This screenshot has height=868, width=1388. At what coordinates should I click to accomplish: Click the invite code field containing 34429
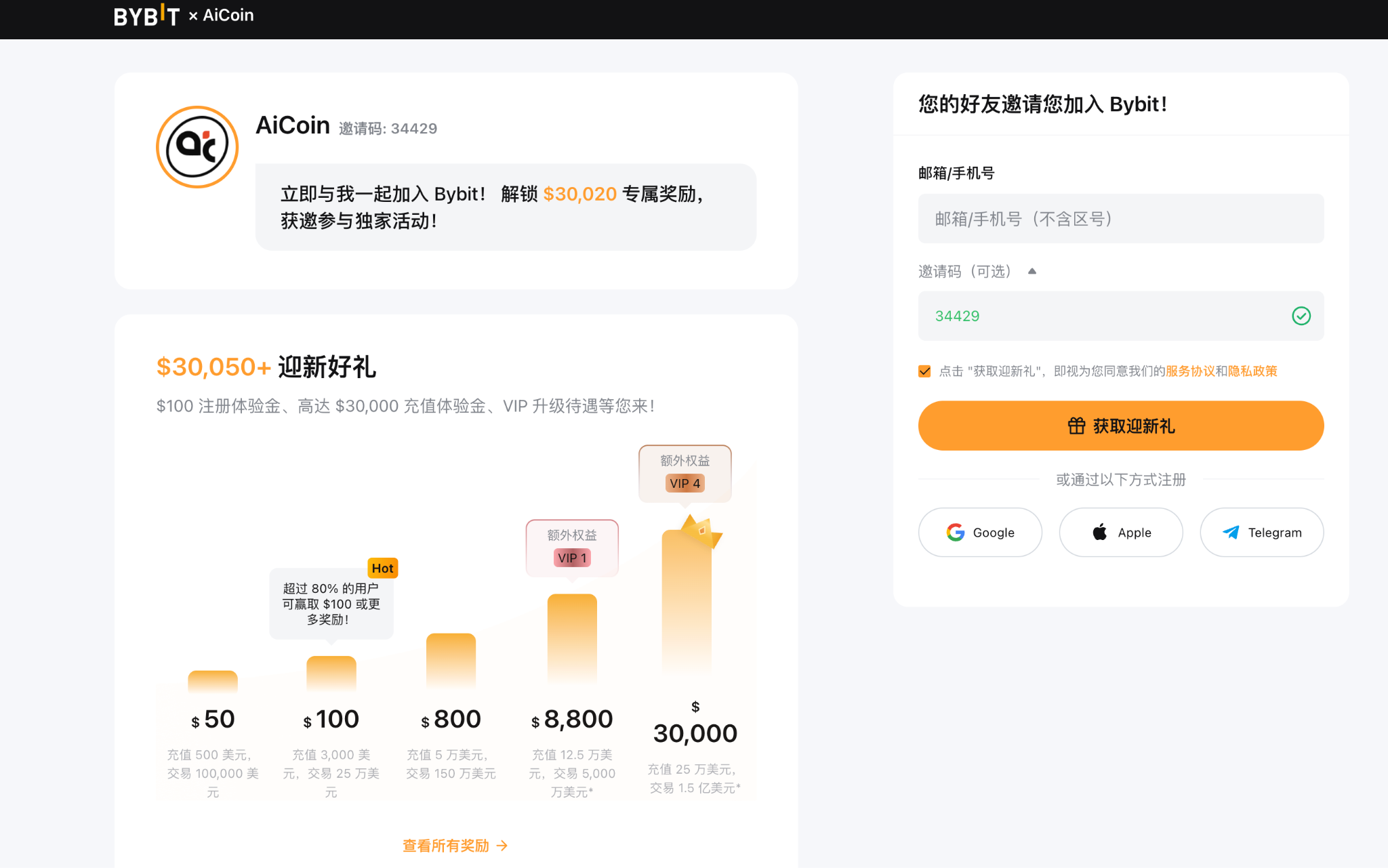click(x=1120, y=316)
